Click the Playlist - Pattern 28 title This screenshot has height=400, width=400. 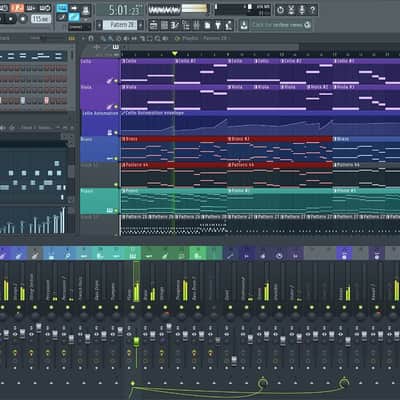[x=205, y=38]
